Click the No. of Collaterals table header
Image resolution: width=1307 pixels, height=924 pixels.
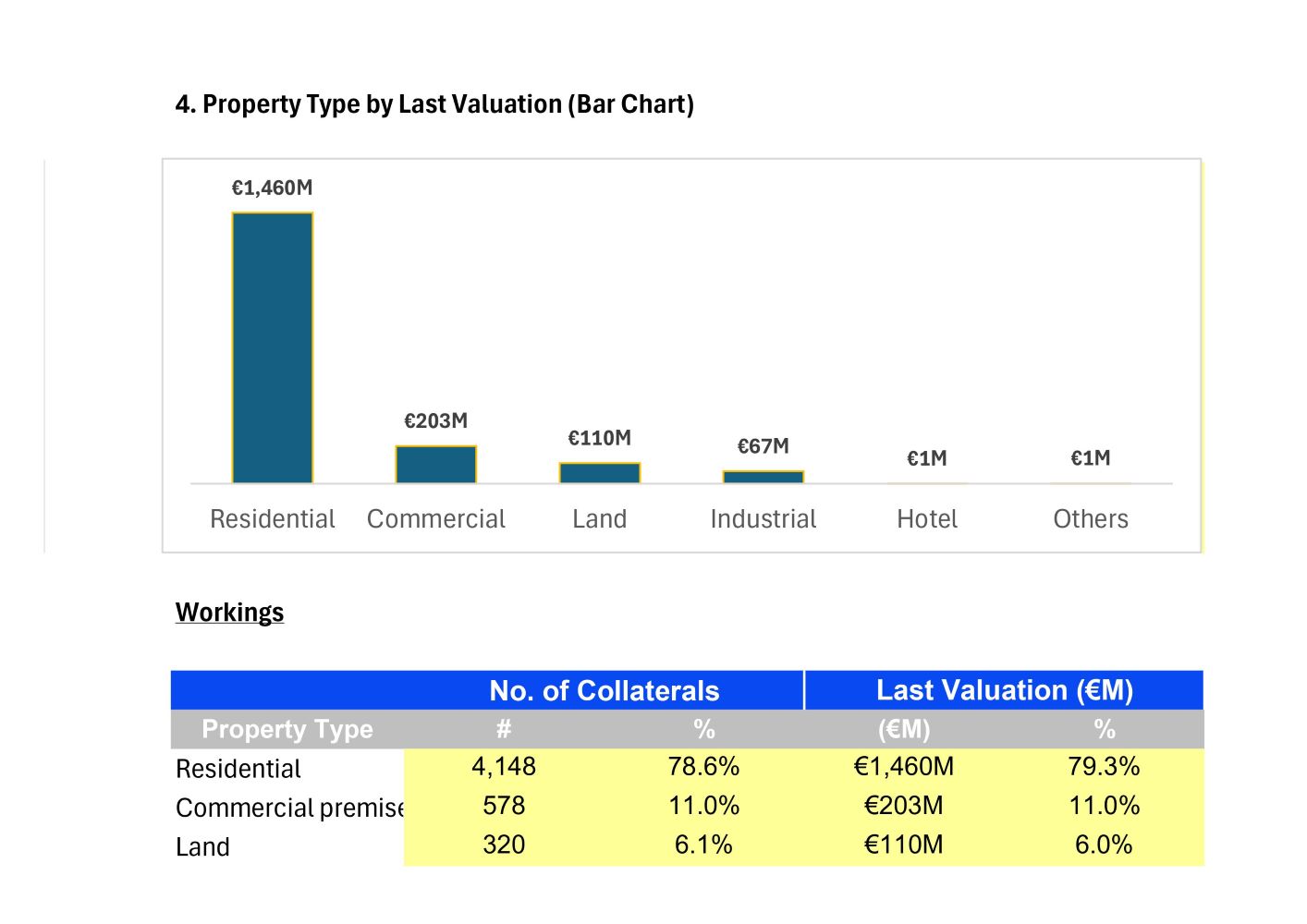click(604, 691)
